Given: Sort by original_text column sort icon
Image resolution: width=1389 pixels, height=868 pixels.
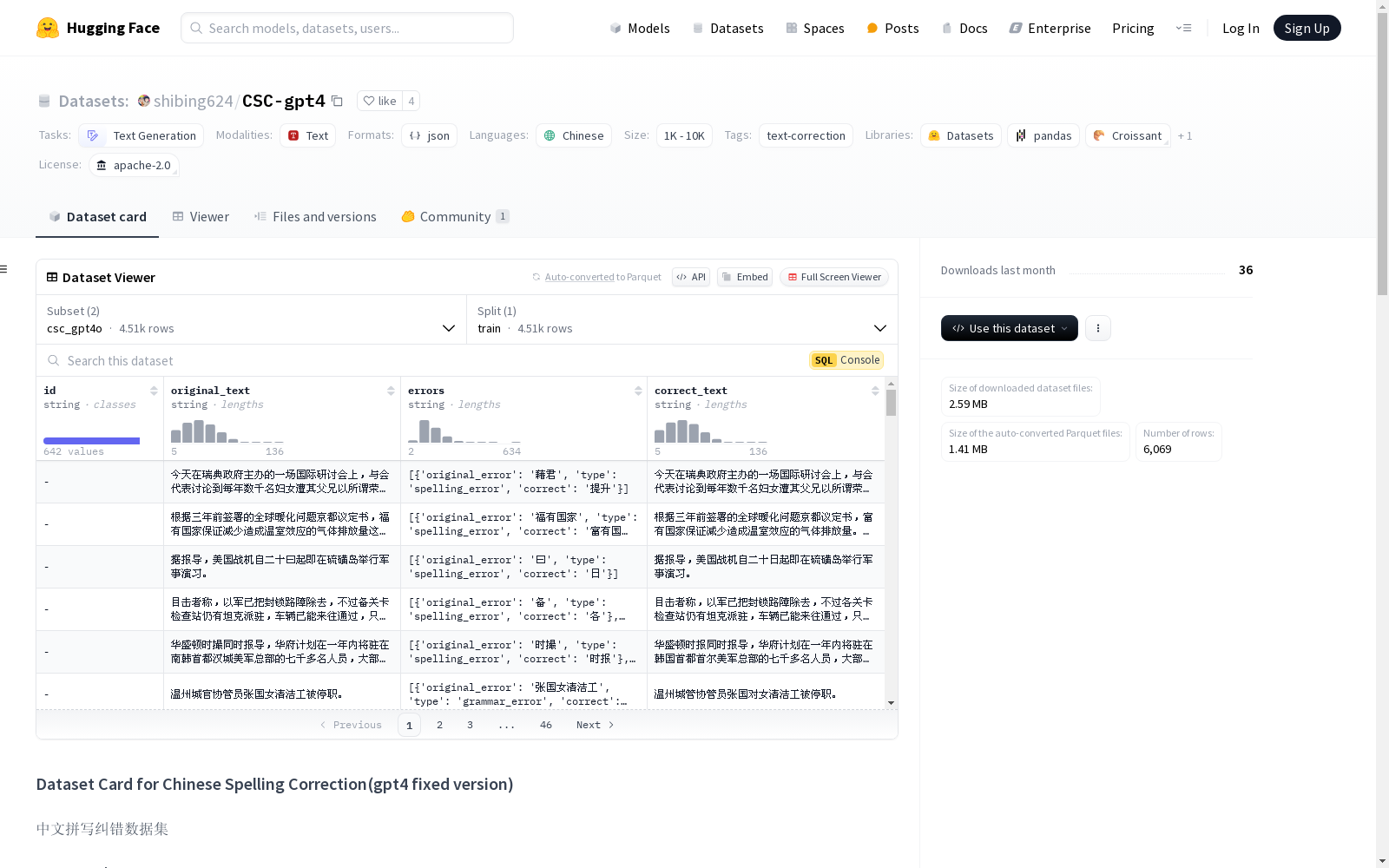Looking at the screenshot, I should [x=391, y=391].
